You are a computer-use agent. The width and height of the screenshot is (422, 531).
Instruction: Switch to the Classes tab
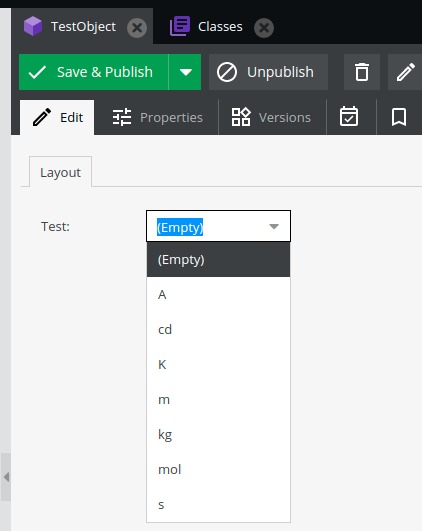tap(220, 26)
